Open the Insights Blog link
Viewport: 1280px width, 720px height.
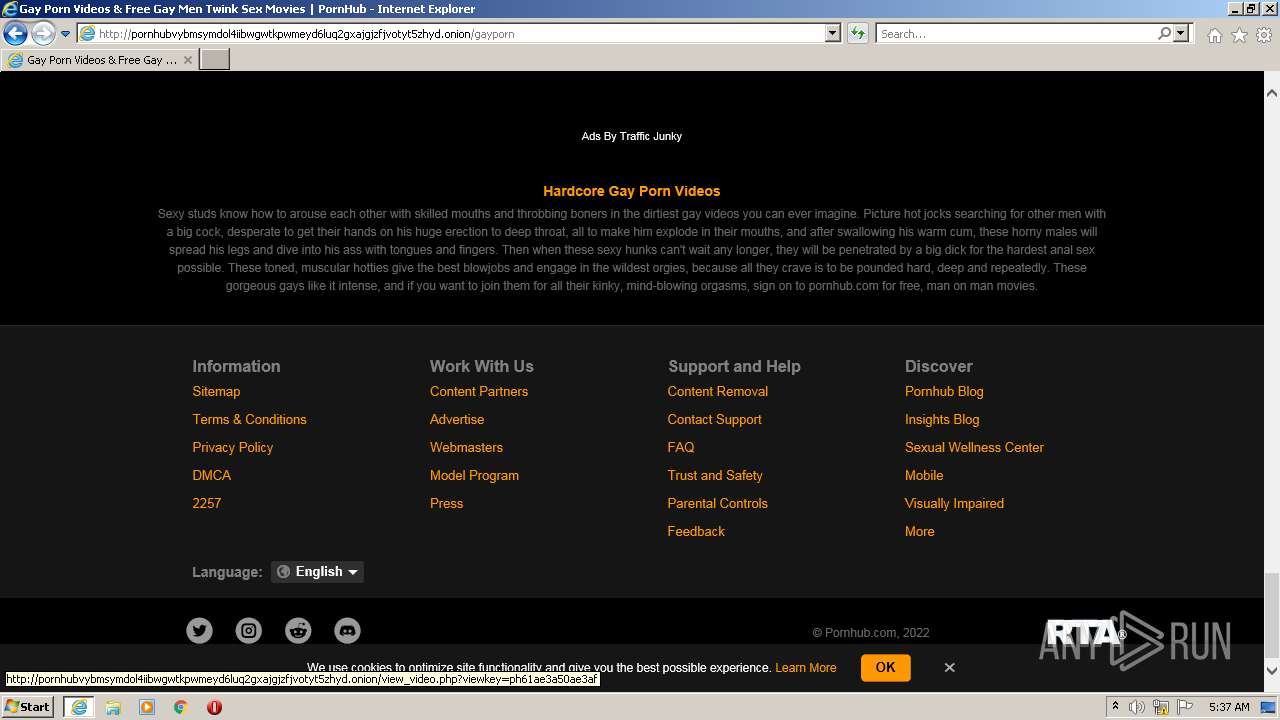942,419
